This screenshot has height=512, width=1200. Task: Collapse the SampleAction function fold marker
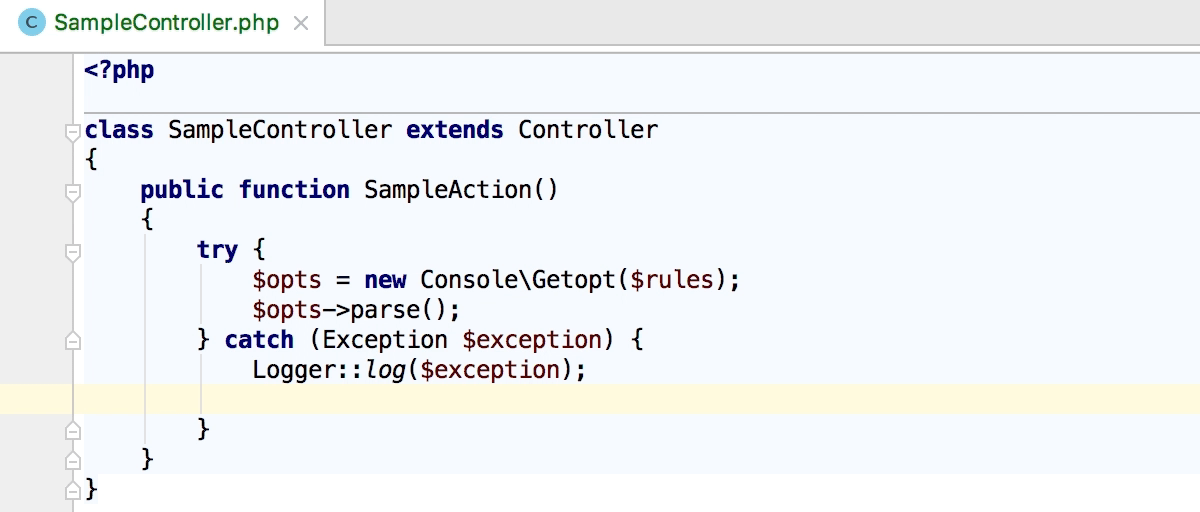click(x=72, y=191)
